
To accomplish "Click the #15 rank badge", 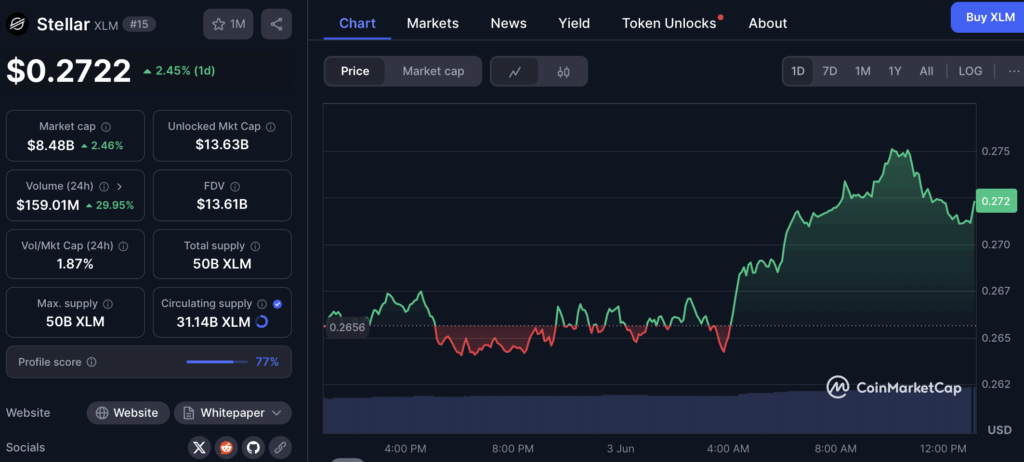I will point(140,24).
